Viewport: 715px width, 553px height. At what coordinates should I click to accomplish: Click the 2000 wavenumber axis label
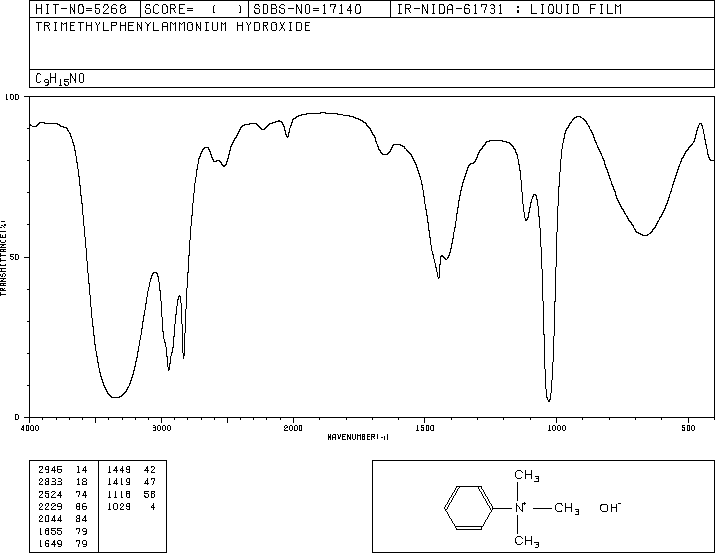pyautogui.click(x=293, y=428)
